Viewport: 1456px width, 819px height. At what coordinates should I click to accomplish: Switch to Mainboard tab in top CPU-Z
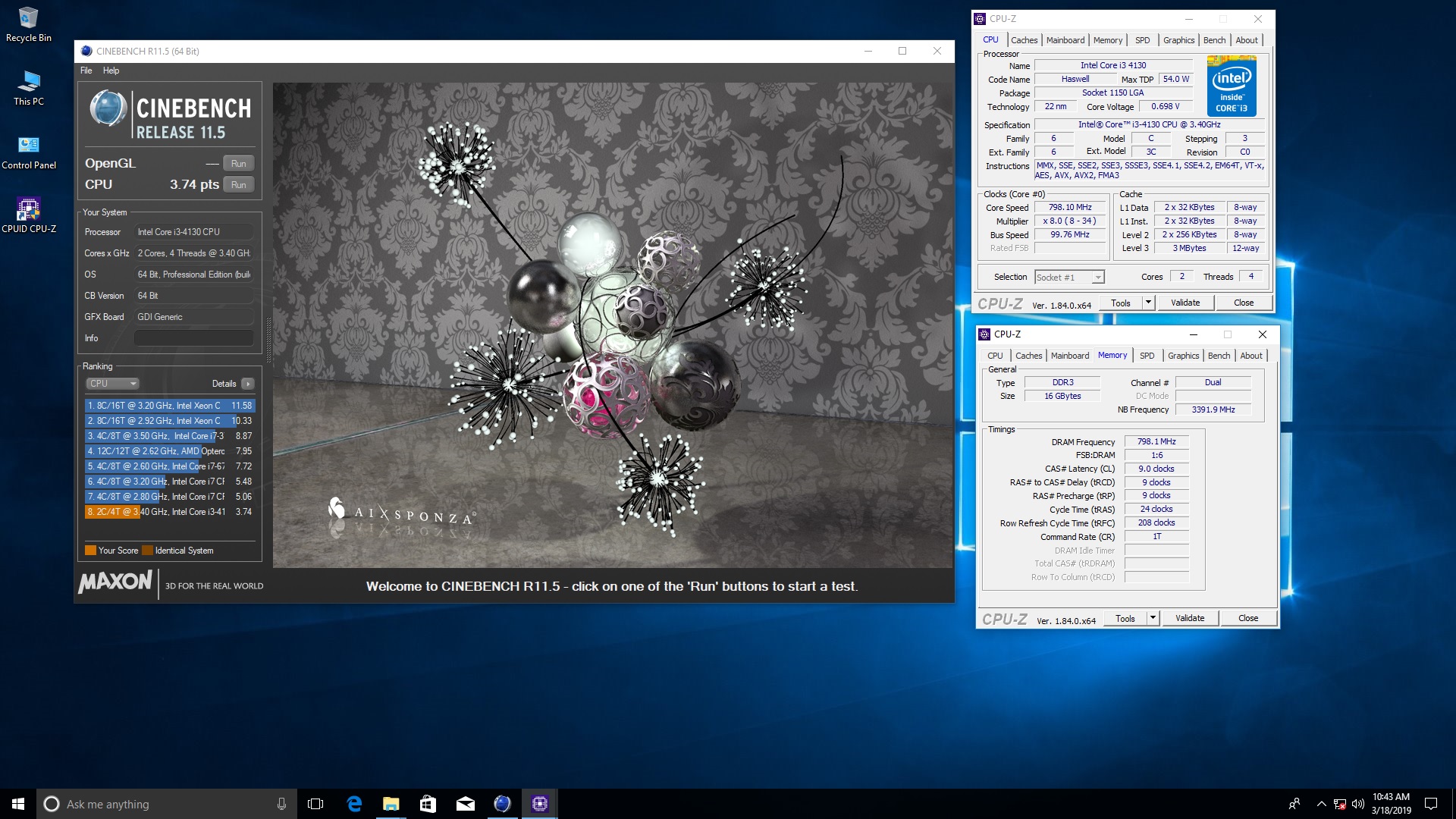[x=1065, y=40]
